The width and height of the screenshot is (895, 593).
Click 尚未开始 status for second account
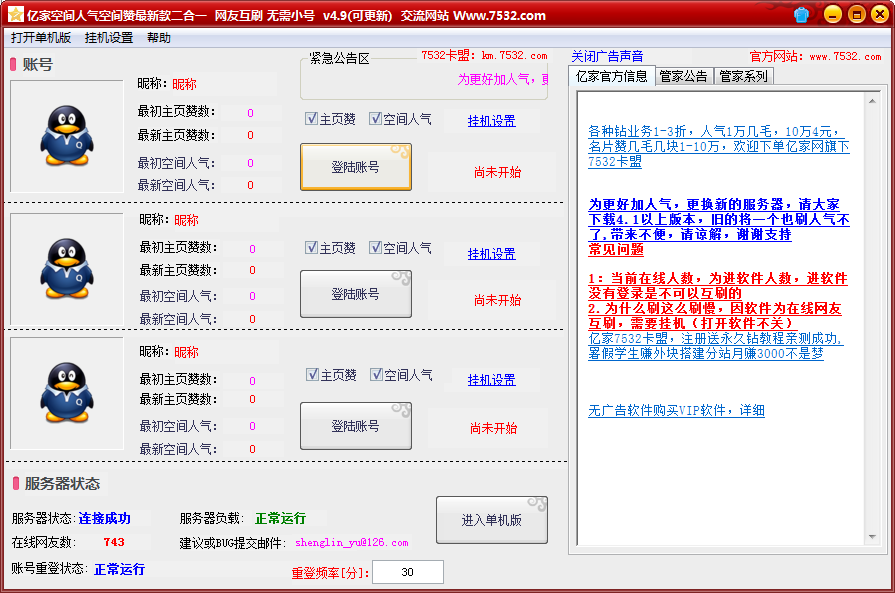click(x=498, y=300)
